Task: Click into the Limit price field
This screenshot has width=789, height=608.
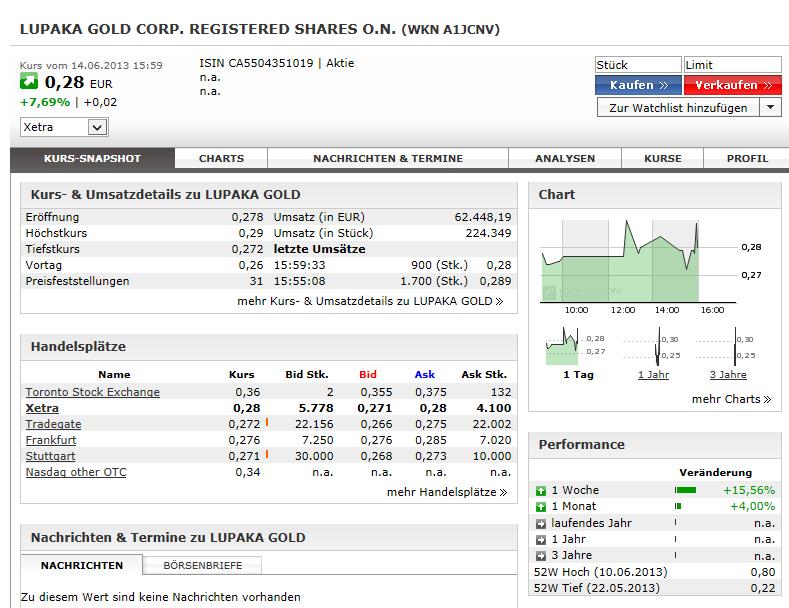Action: (x=732, y=65)
